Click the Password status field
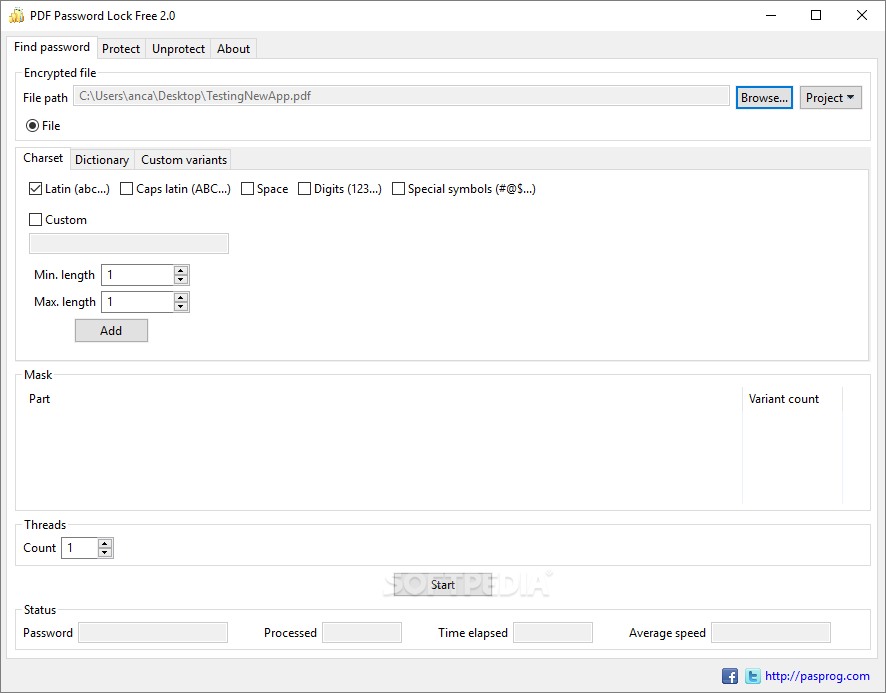 tap(153, 633)
